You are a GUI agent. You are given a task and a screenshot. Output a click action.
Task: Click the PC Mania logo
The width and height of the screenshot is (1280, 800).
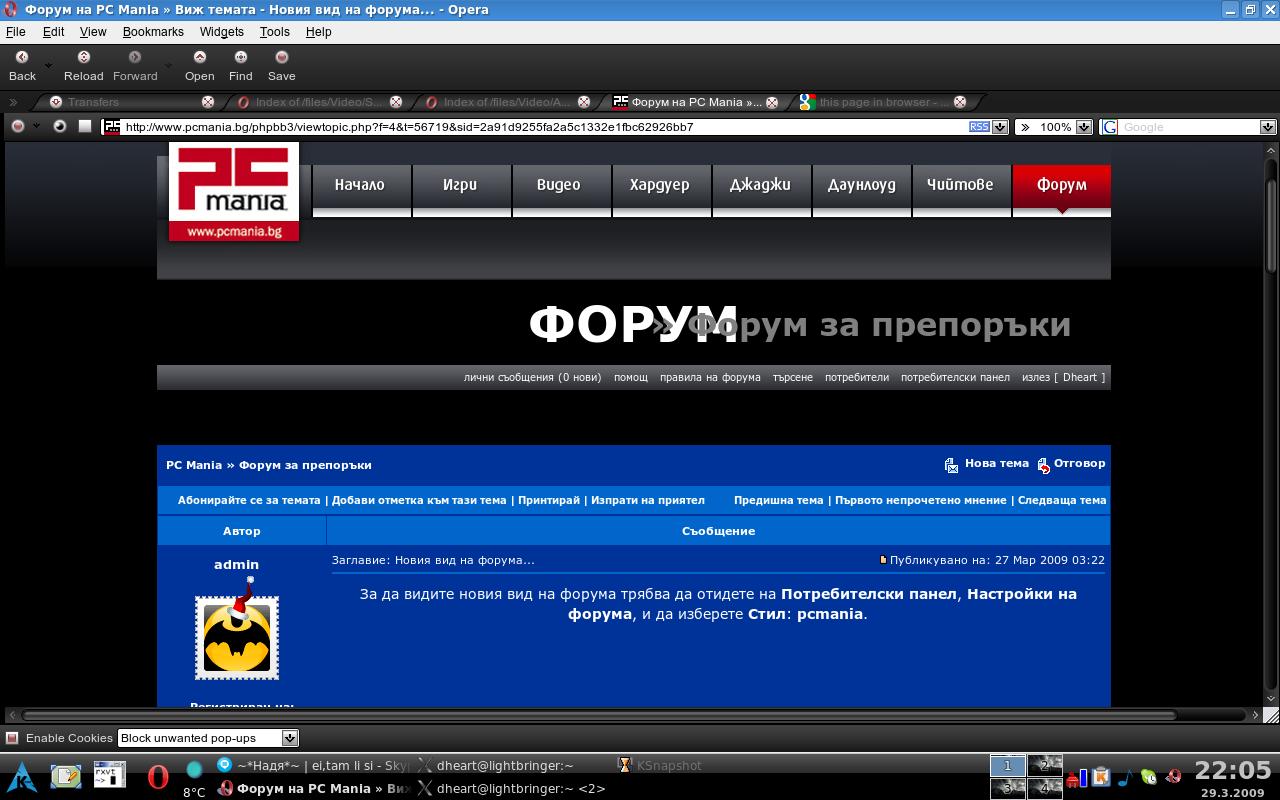pos(234,191)
